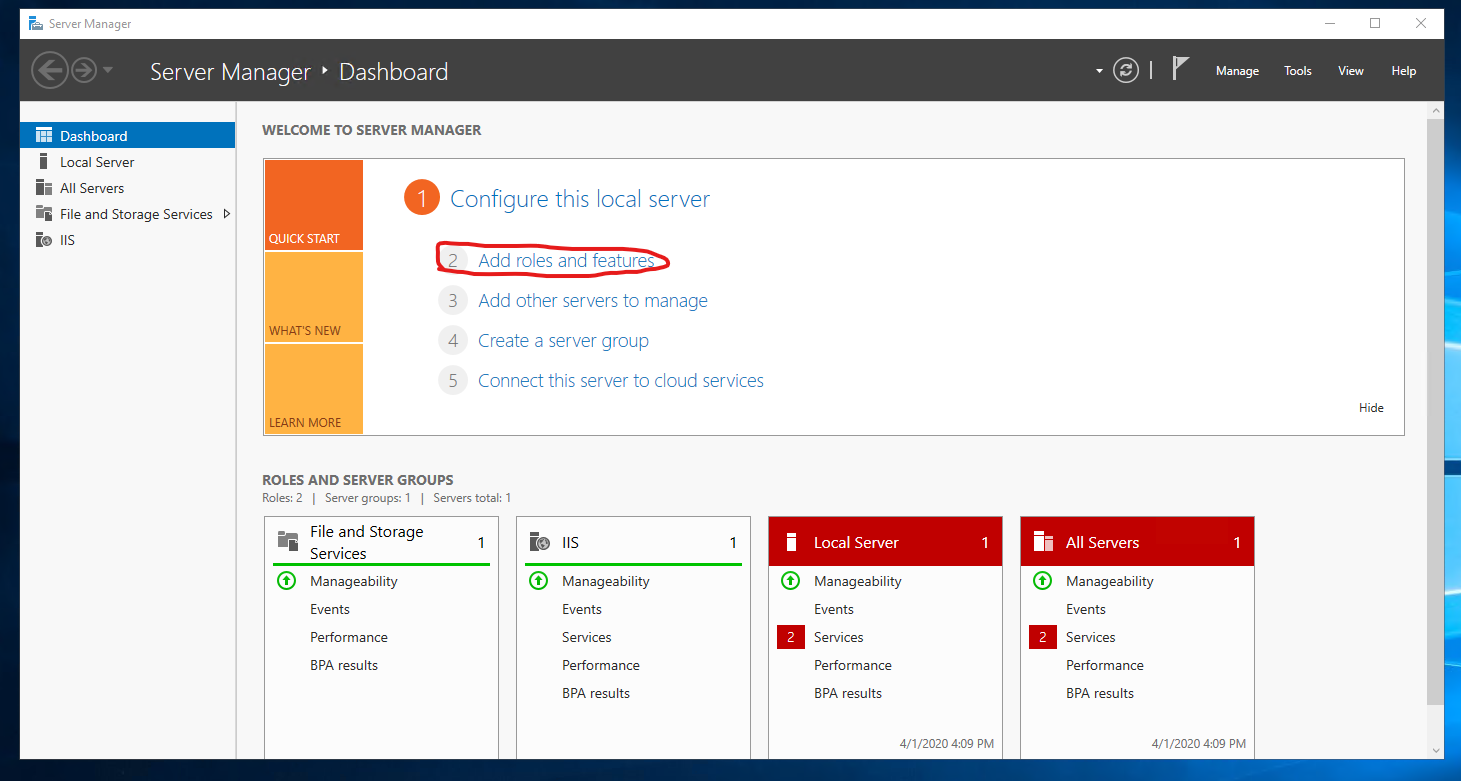The image size is (1461, 781).
Task: Click Connect this server to cloud services
Action: pyautogui.click(x=621, y=381)
